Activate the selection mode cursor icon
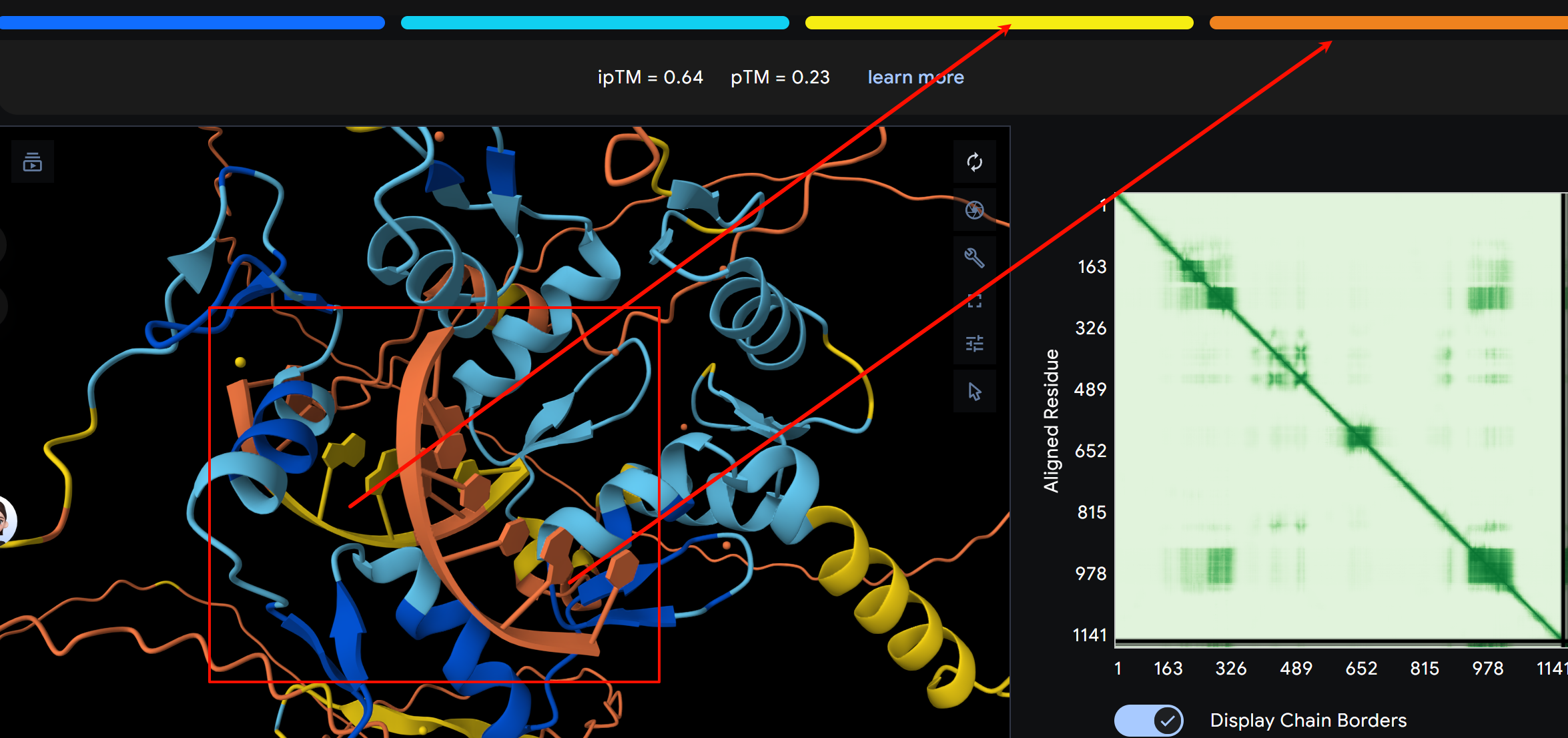The image size is (1568, 738). (974, 392)
